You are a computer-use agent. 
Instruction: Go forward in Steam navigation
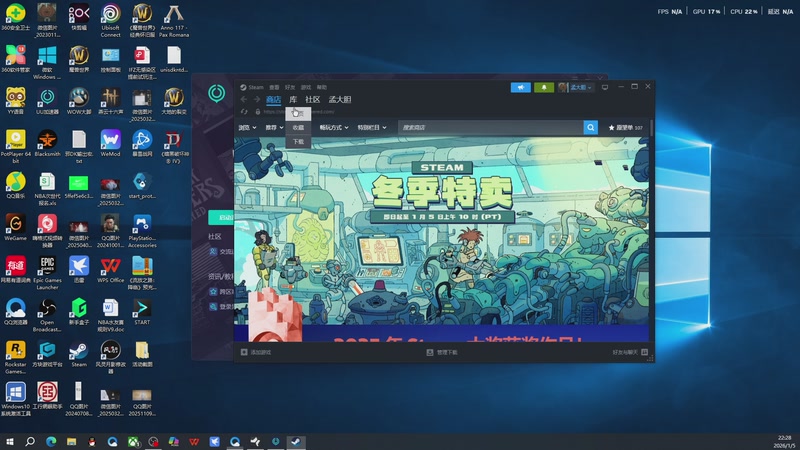click(x=257, y=99)
